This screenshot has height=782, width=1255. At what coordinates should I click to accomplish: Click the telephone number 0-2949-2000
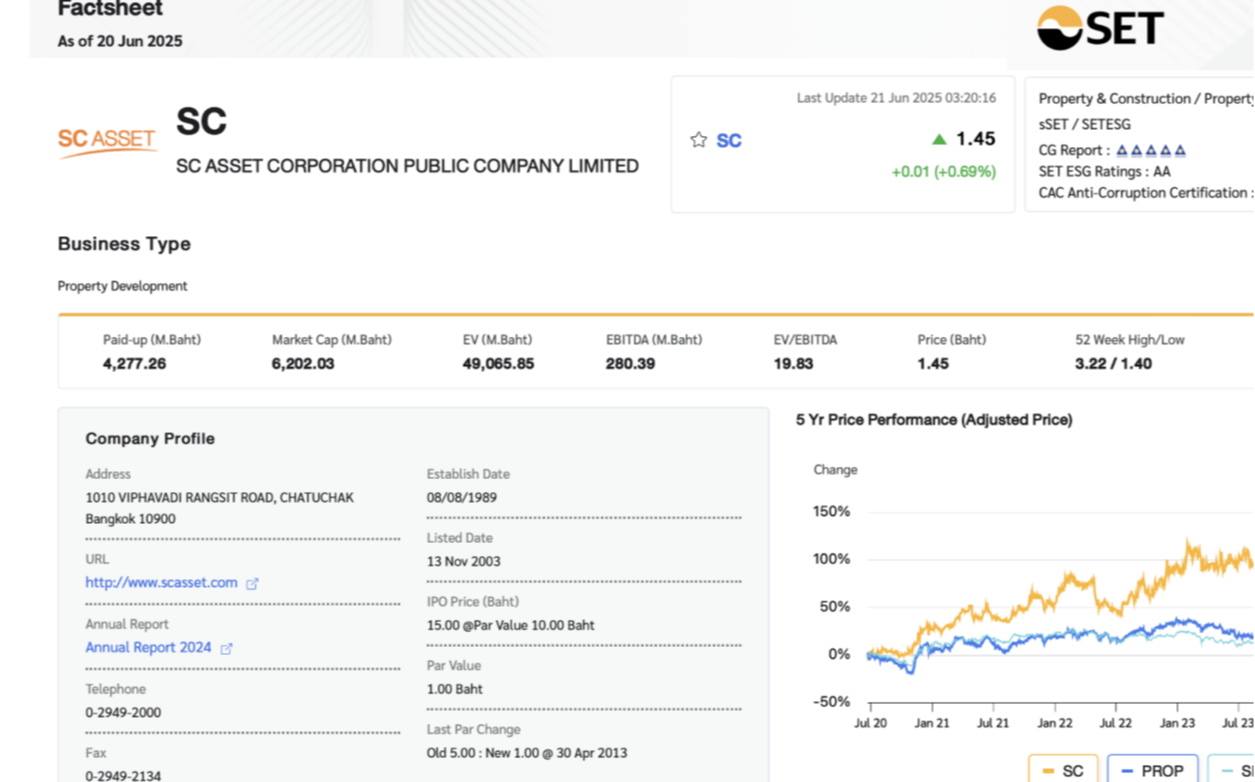point(123,713)
